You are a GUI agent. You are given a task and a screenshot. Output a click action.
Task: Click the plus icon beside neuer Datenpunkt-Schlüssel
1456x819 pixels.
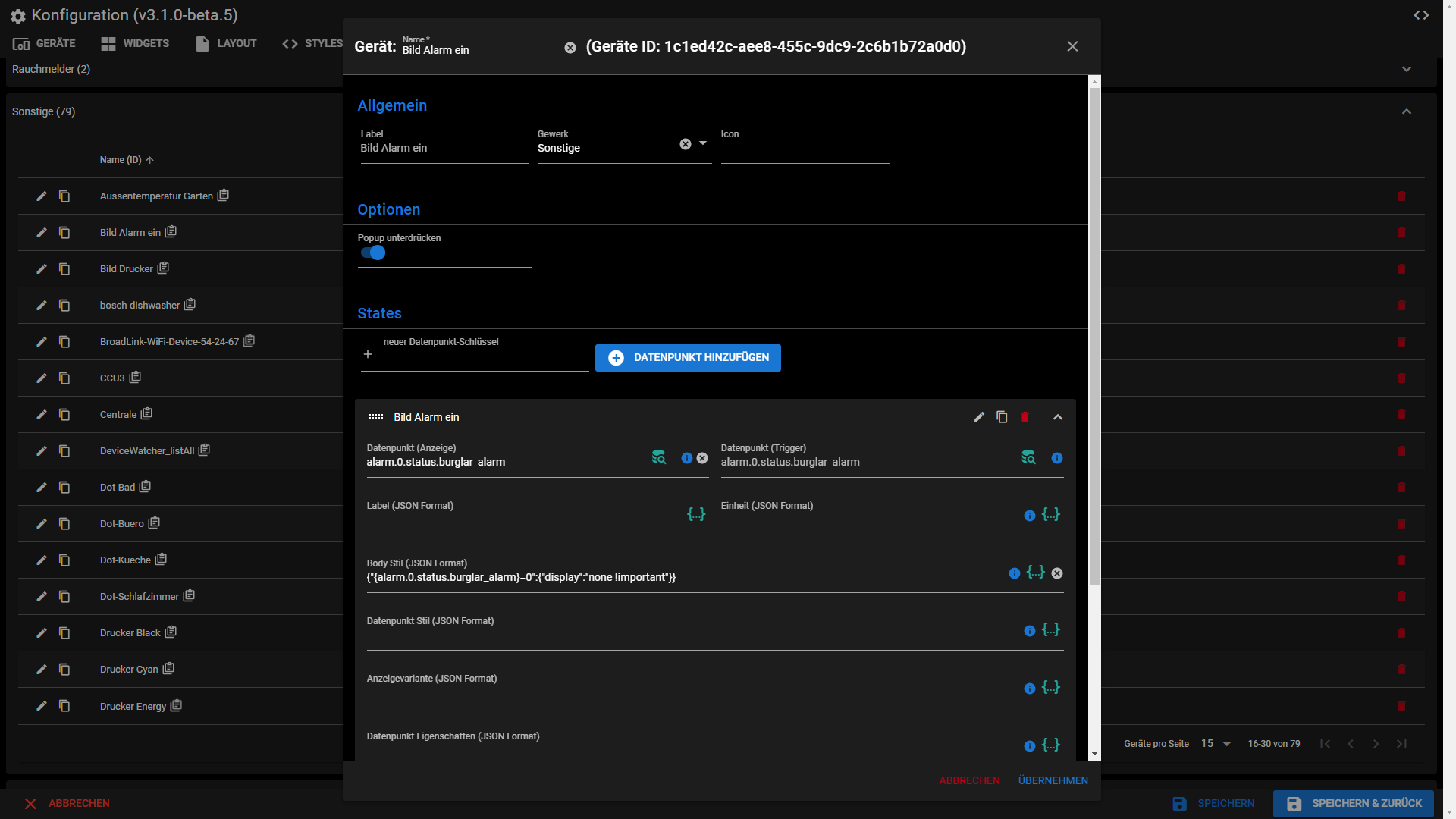point(368,354)
